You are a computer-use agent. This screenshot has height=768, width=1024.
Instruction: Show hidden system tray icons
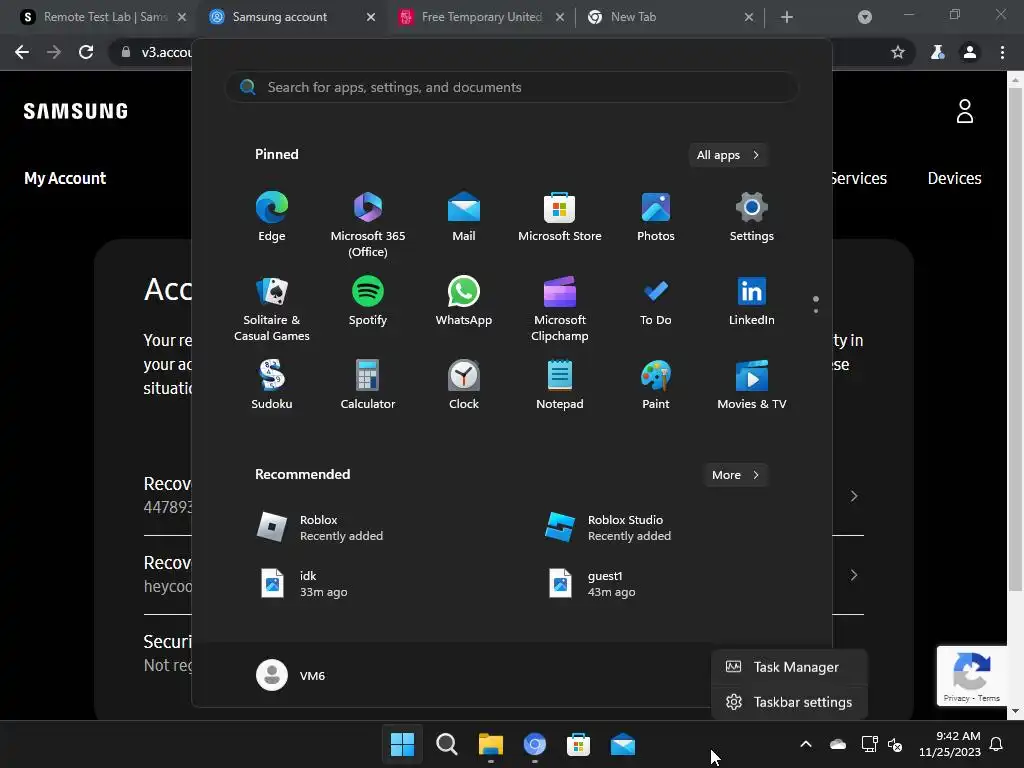coord(806,744)
